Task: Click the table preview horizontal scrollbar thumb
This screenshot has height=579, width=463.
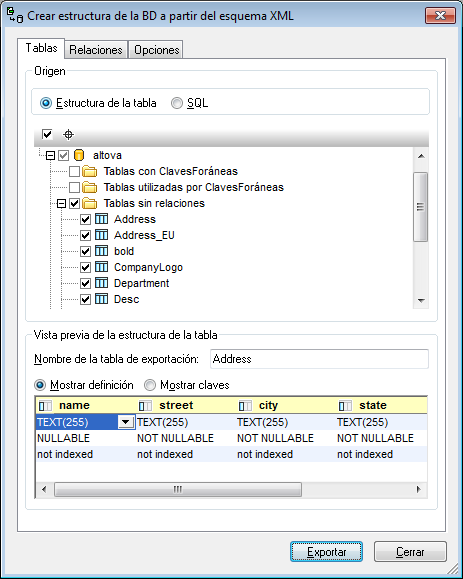Action: click(x=178, y=490)
